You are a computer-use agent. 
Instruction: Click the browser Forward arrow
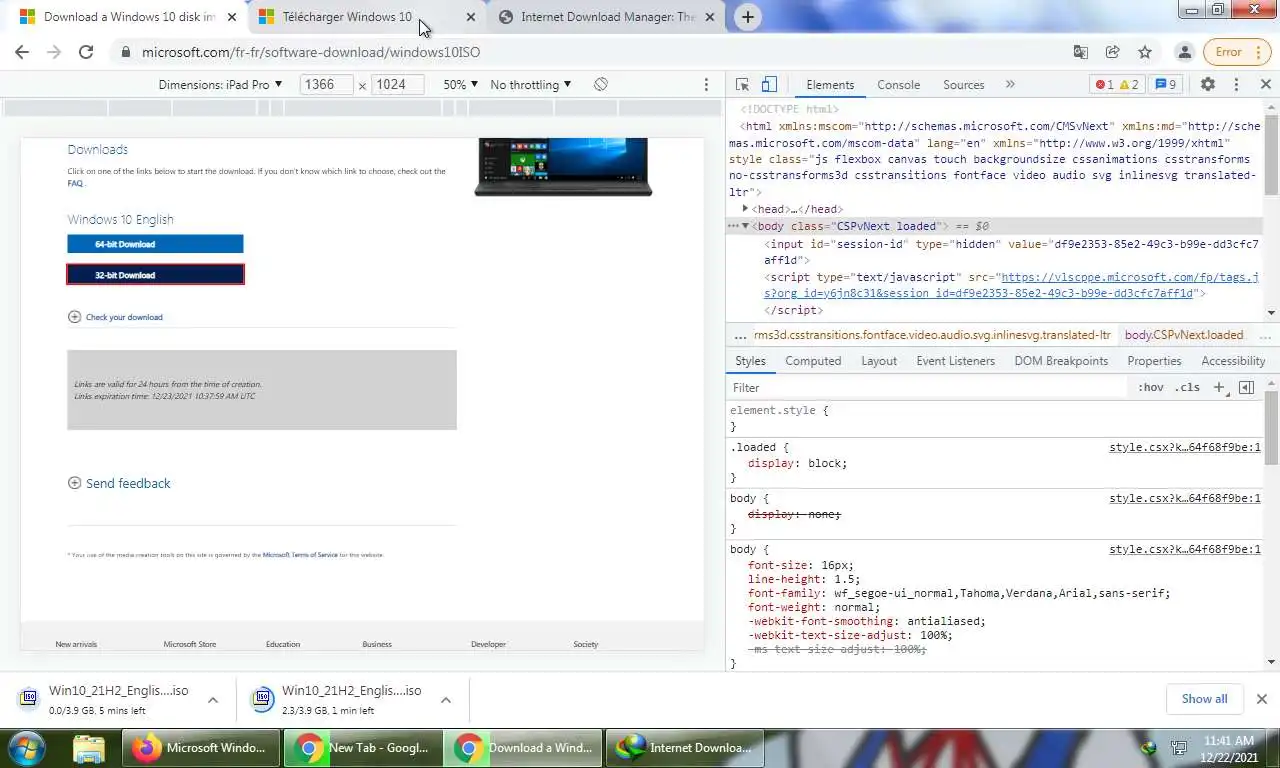[54, 52]
